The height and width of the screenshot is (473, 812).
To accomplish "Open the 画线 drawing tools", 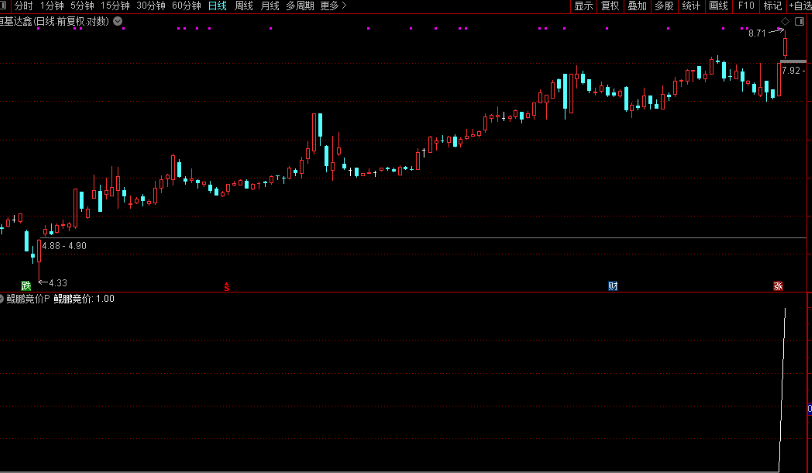I will tap(718, 6).
